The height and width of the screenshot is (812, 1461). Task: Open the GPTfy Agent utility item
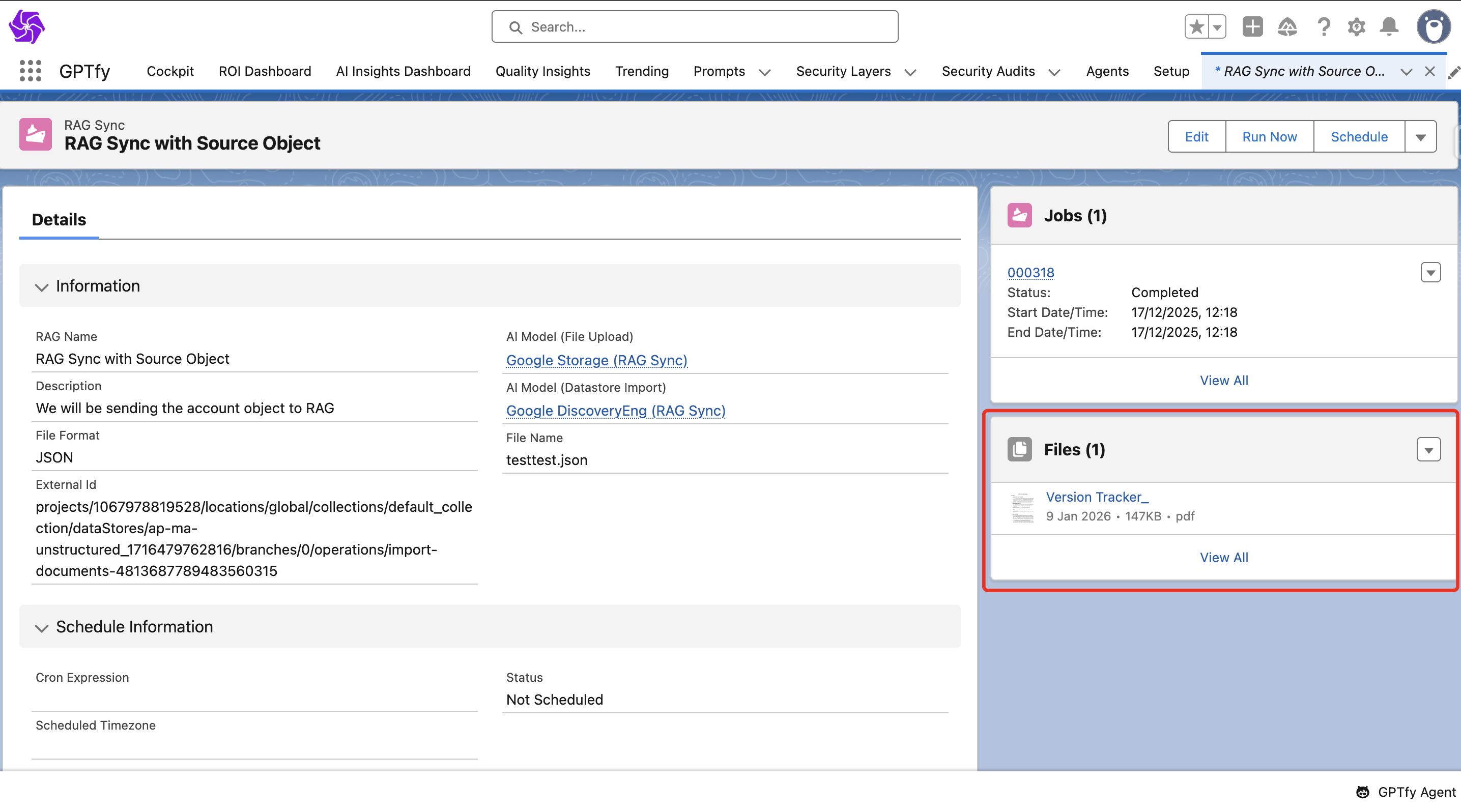[1406, 792]
